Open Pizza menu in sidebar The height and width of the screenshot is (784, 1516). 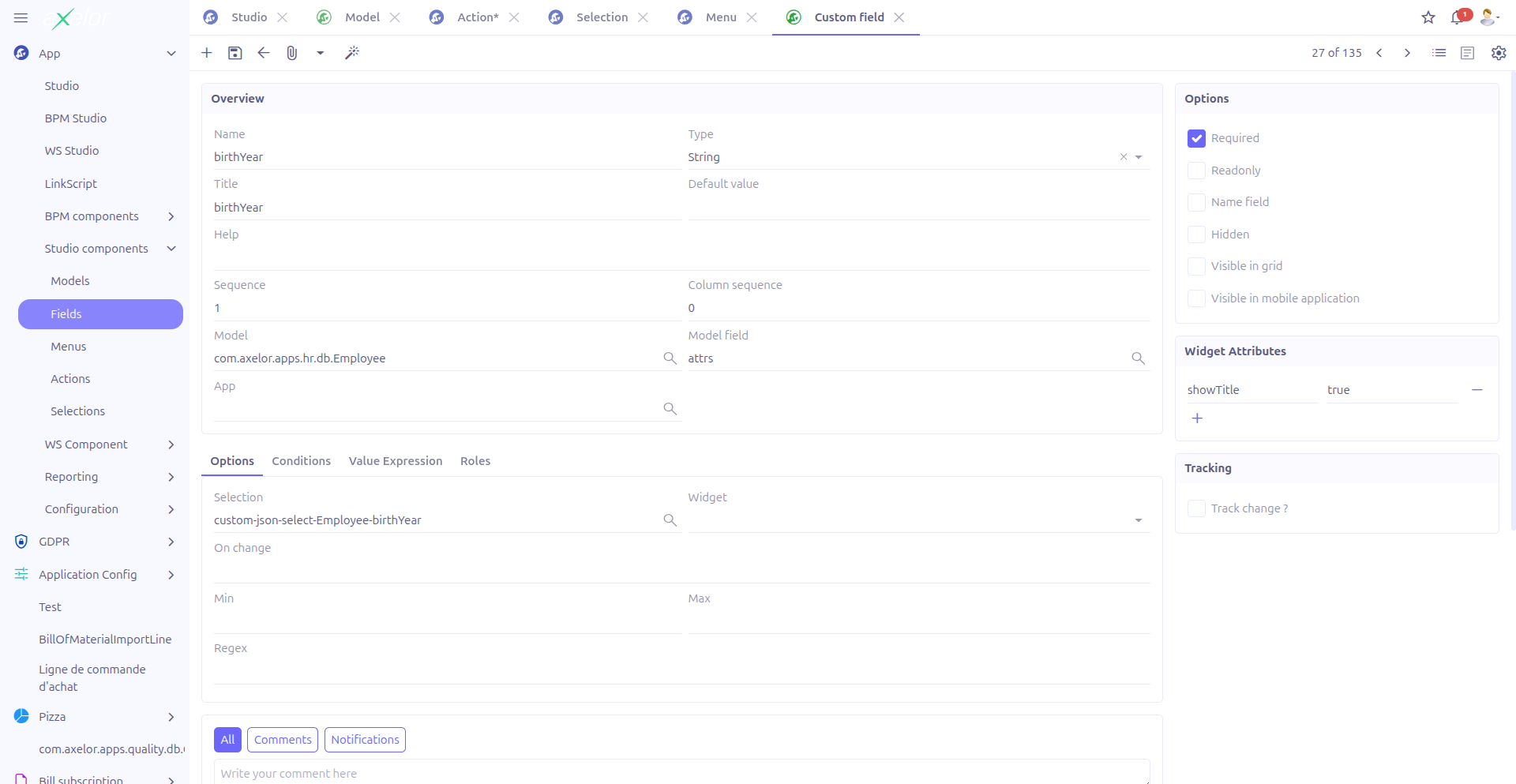[52, 717]
